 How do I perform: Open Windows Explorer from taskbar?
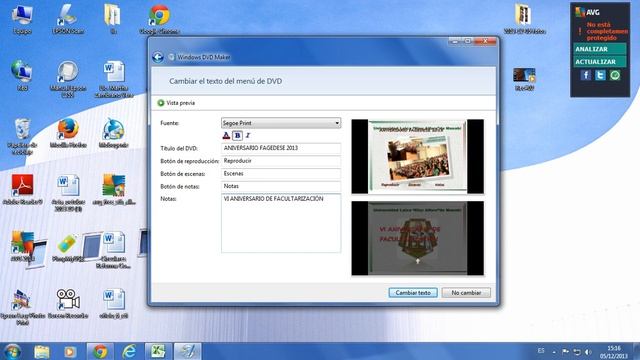click(42, 351)
